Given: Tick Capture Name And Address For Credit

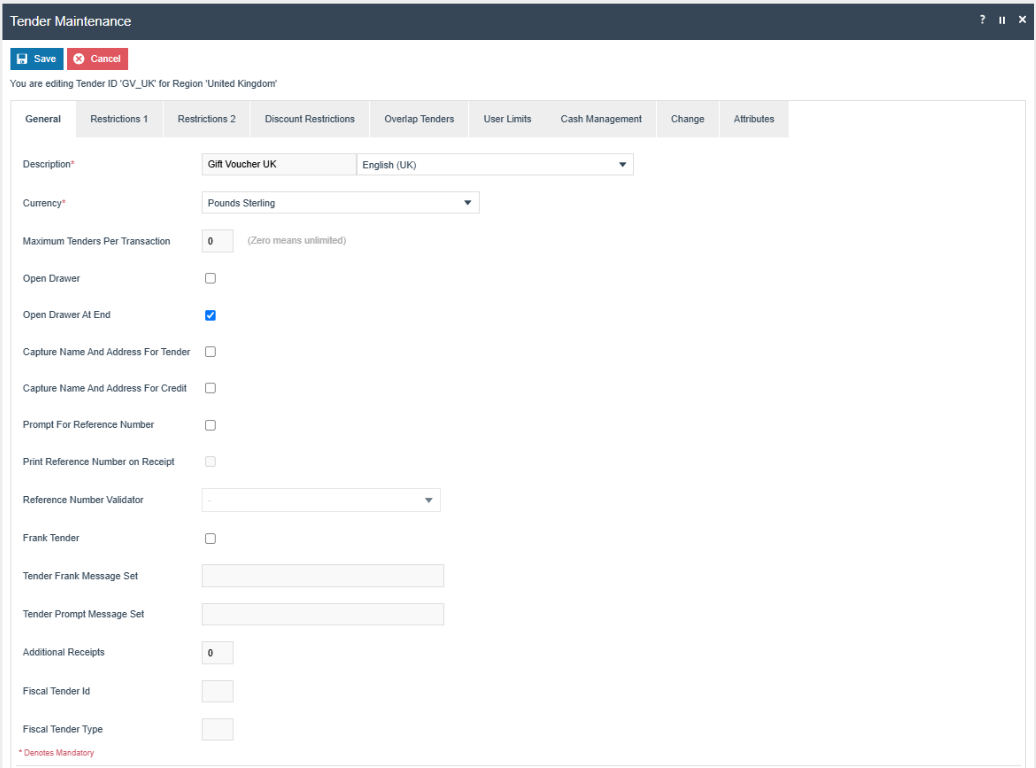Looking at the screenshot, I should [x=210, y=388].
